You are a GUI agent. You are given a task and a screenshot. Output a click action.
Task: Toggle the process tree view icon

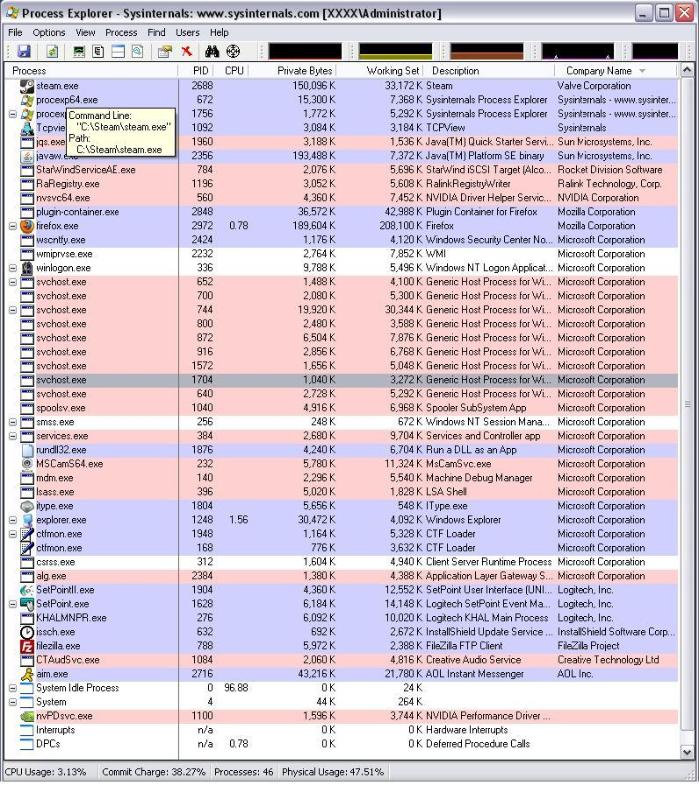(x=98, y=51)
